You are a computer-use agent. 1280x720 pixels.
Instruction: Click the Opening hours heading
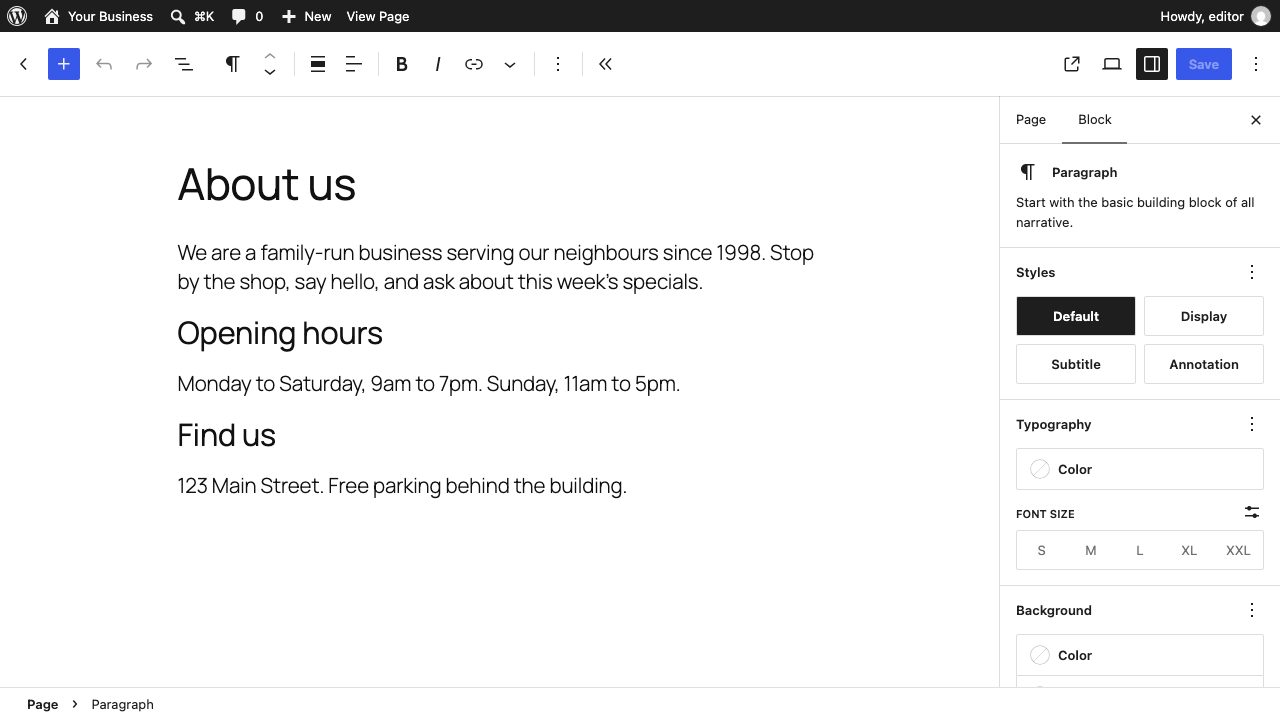[280, 333]
